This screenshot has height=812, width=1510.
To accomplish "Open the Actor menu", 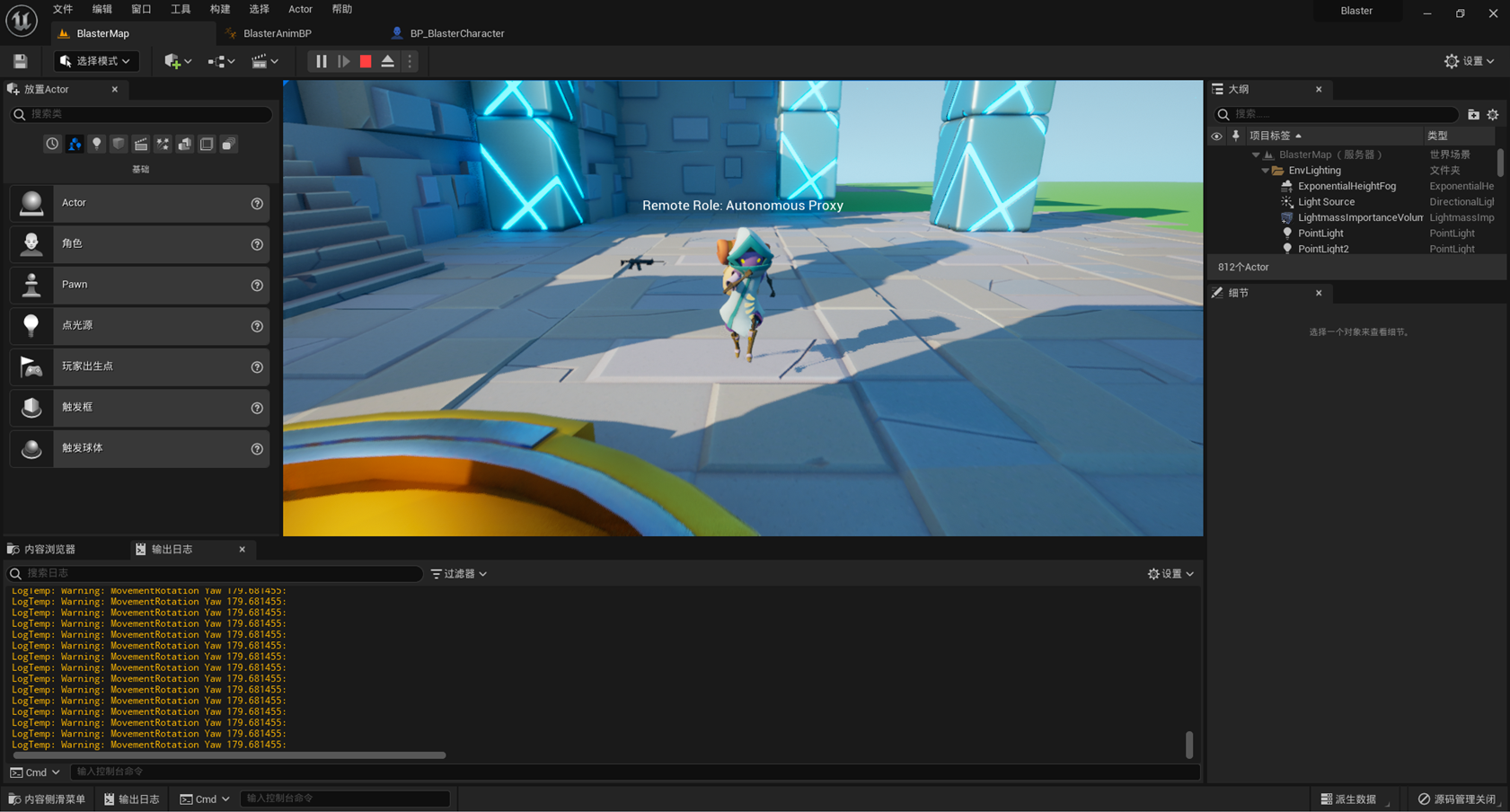I will point(300,9).
